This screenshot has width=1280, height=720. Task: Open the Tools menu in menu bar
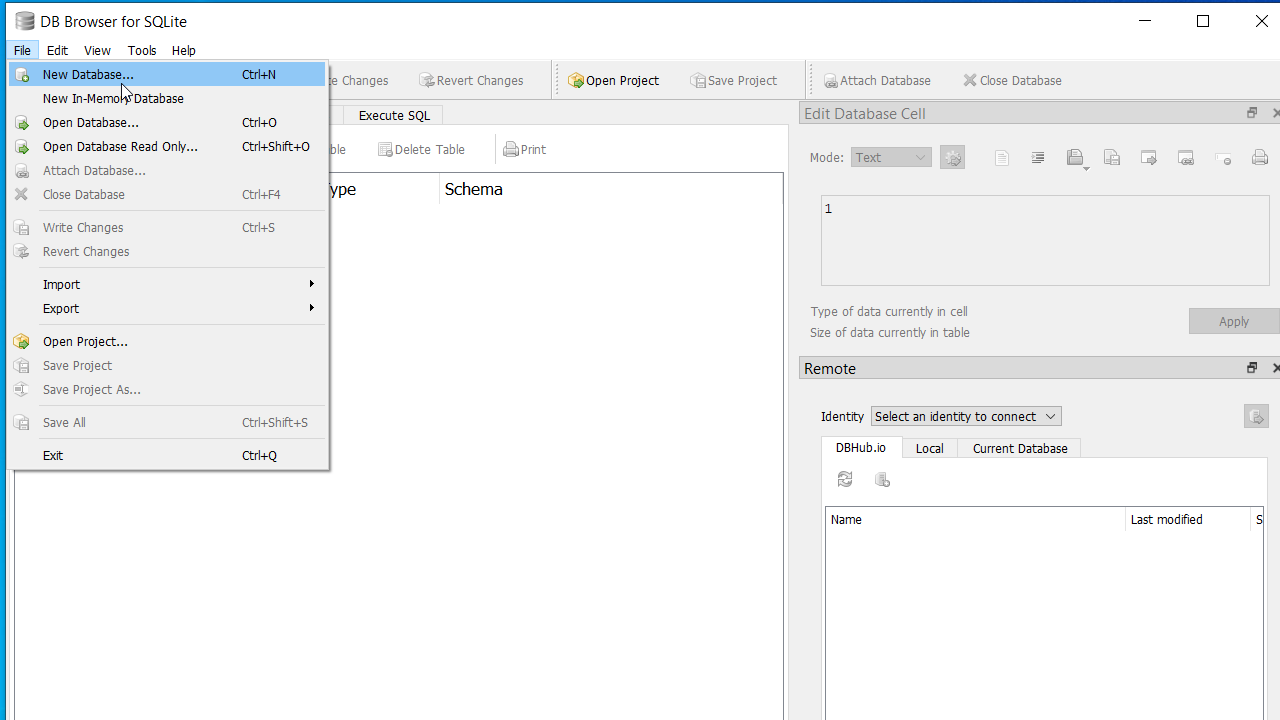tap(142, 50)
